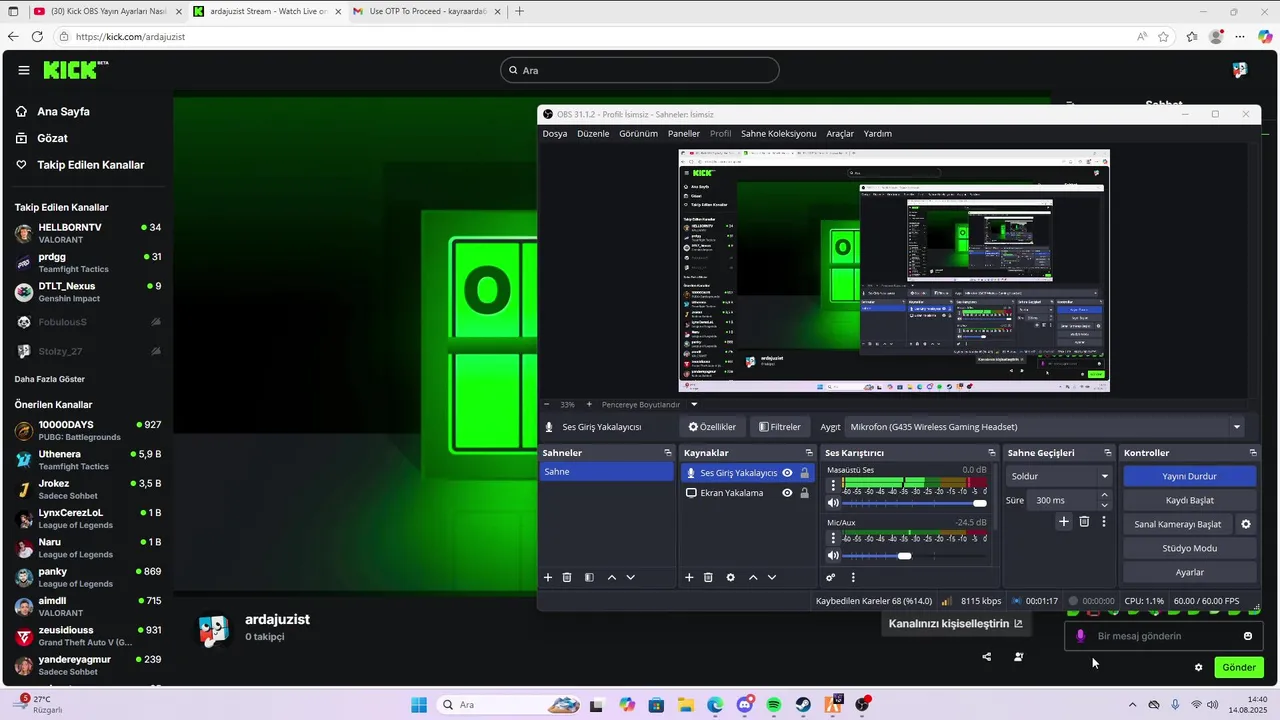
Task: Open Düzenle menu in OBS
Action: 593,133
